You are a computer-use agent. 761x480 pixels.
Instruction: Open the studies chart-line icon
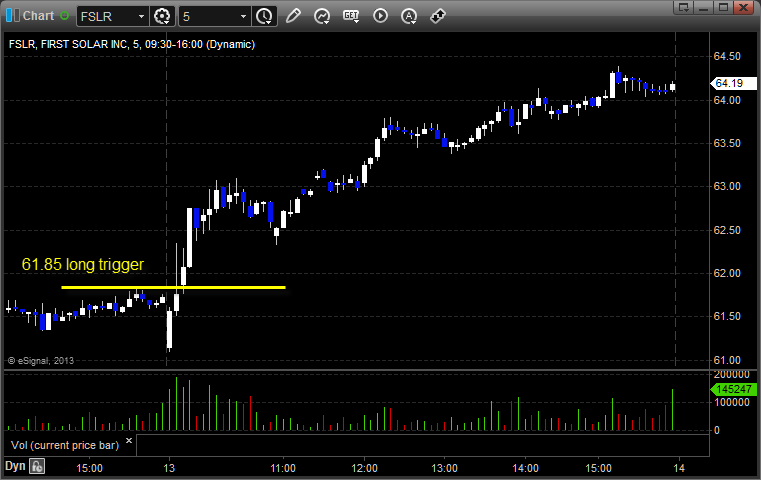(x=322, y=16)
